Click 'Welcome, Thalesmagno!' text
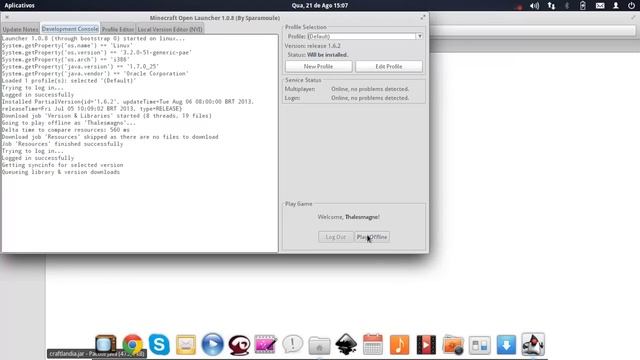Image resolution: width=640 pixels, height=360 pixels. (x=349, y=217)
